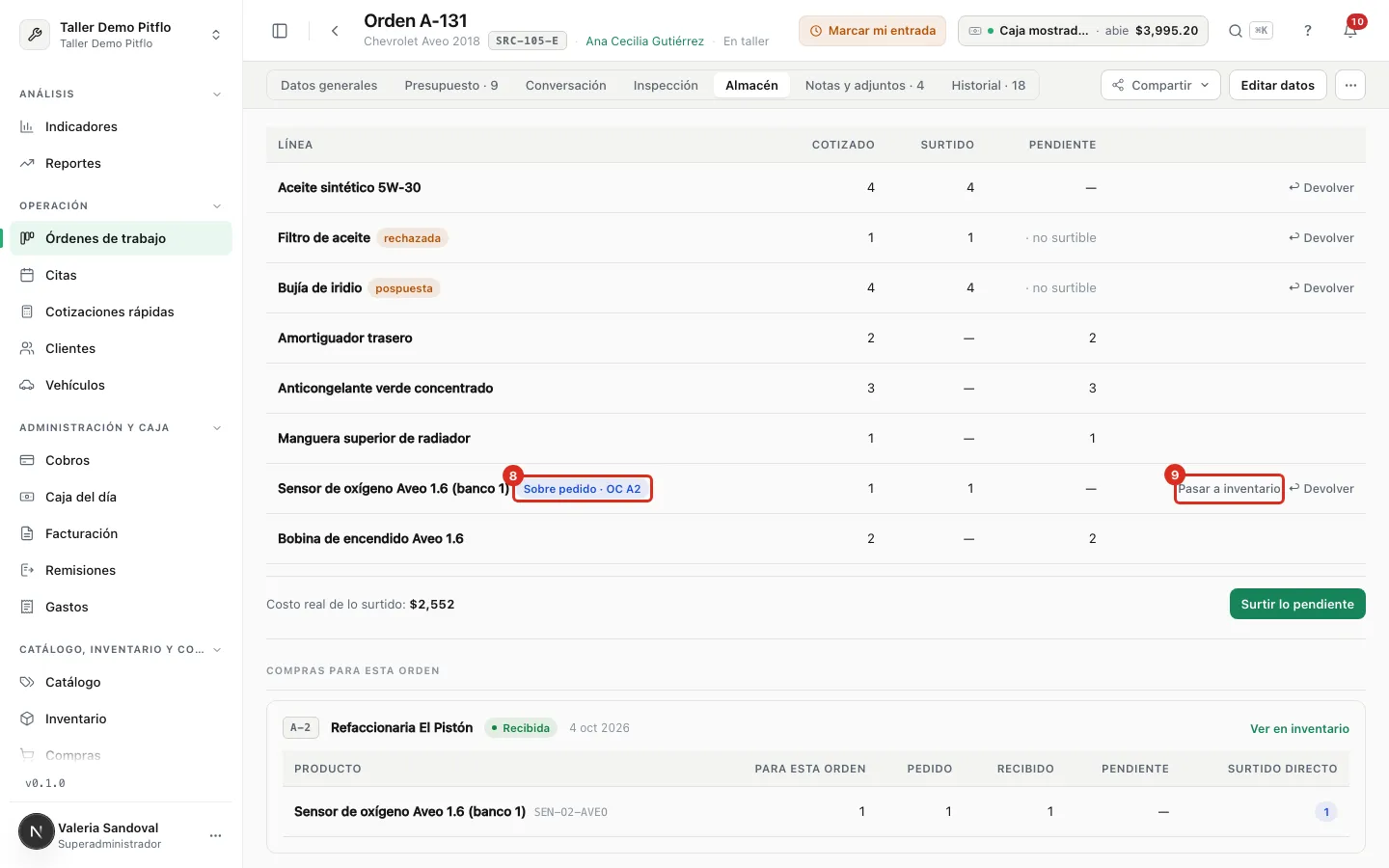Click the Vehículos car icon
The height and width of the screenshot is (868, 1389).
[27, 385]
